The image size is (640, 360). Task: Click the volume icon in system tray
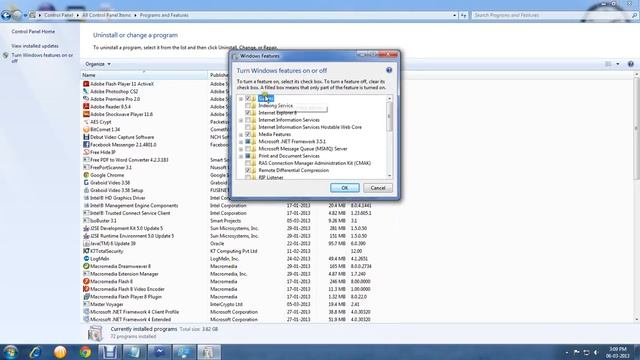[x=596, y=352]
